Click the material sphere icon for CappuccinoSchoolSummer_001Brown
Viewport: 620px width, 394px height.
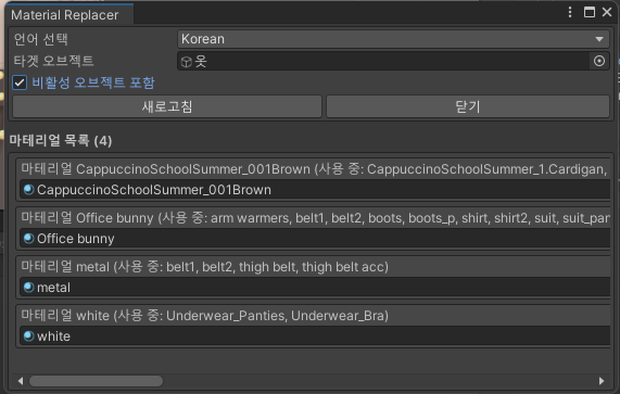[28, 190]
